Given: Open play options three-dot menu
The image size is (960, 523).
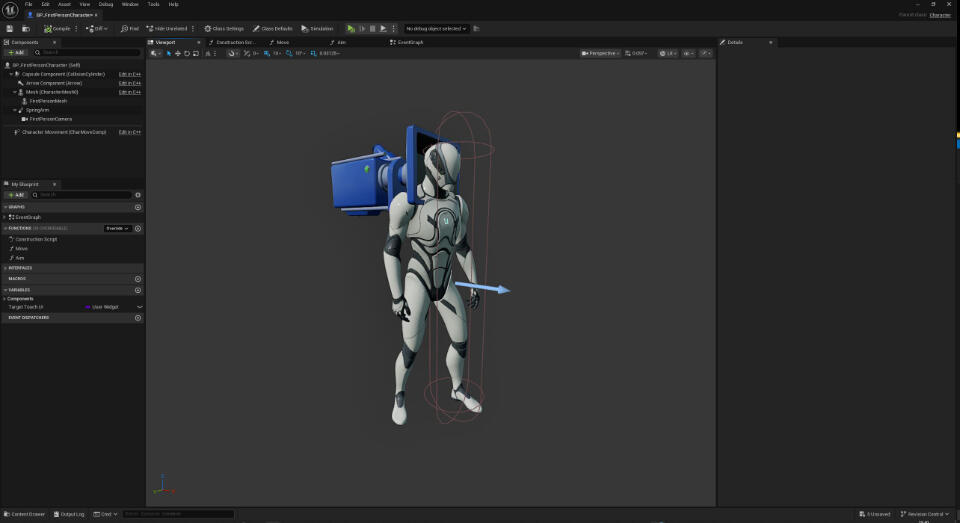Looking at the screenshot, I should click(394, 29).
